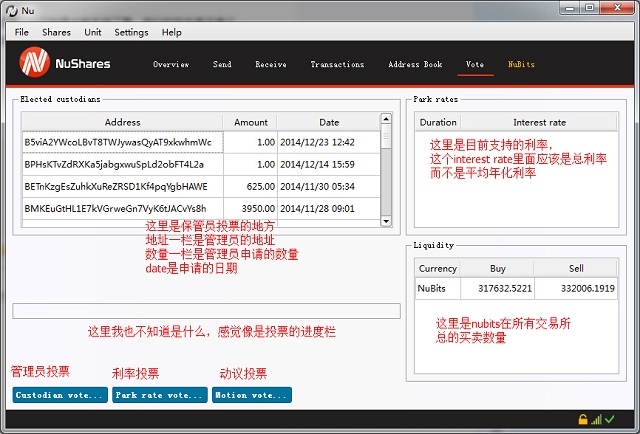
Task: Click the network connection signal bars icon
Action: click(x=596, y=419)
